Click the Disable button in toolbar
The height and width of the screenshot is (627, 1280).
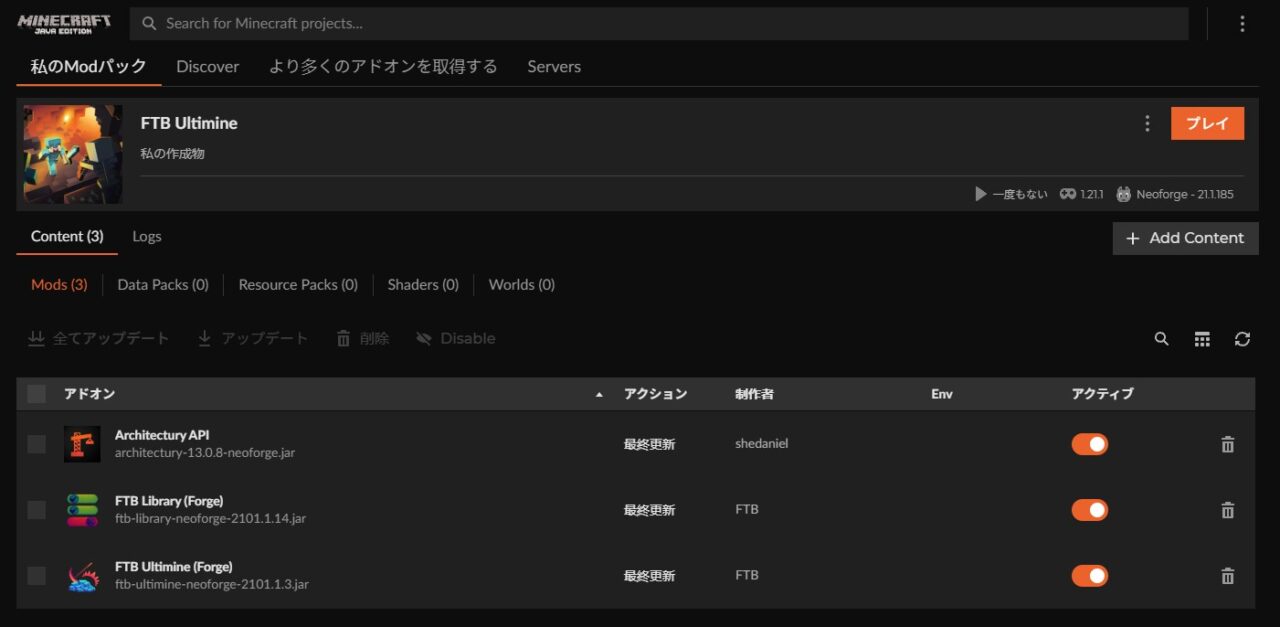pos(455,339)
